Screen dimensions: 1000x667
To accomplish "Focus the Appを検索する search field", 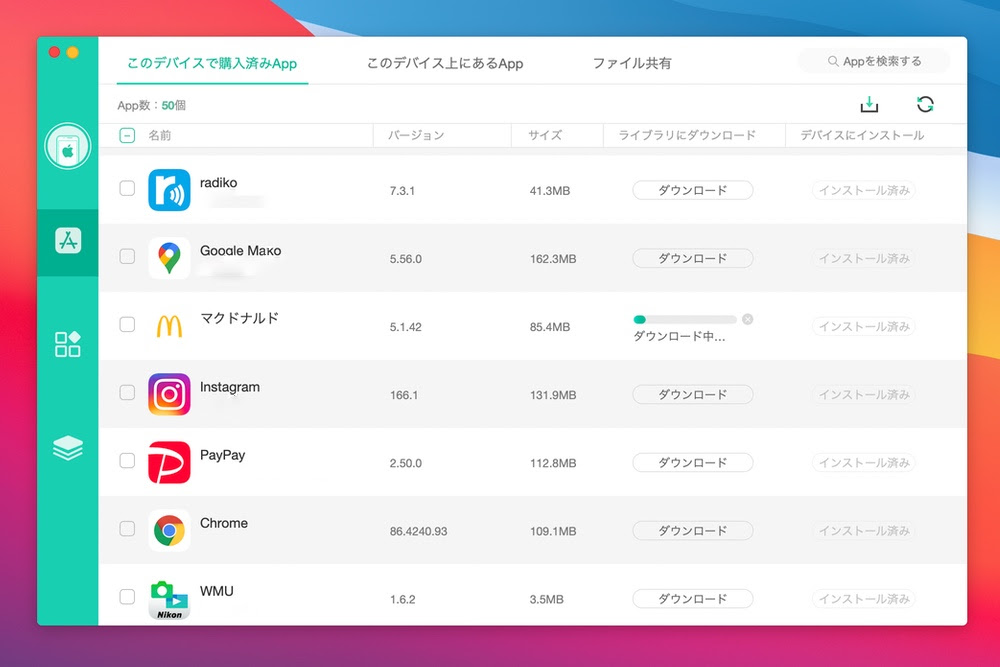I will pyautogui.click(x=874, y=61).
